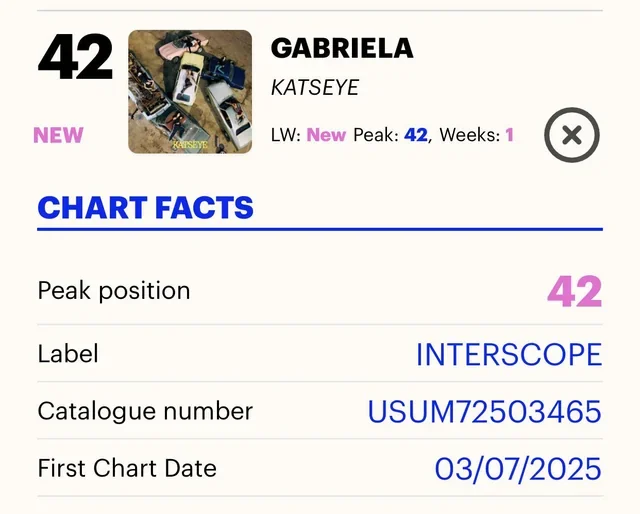Open the KATSEYE artist name link
640x514 pixels.
(315, 88)
